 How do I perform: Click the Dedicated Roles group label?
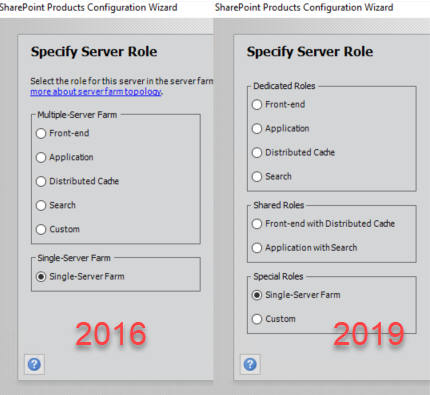click(284, 86)
